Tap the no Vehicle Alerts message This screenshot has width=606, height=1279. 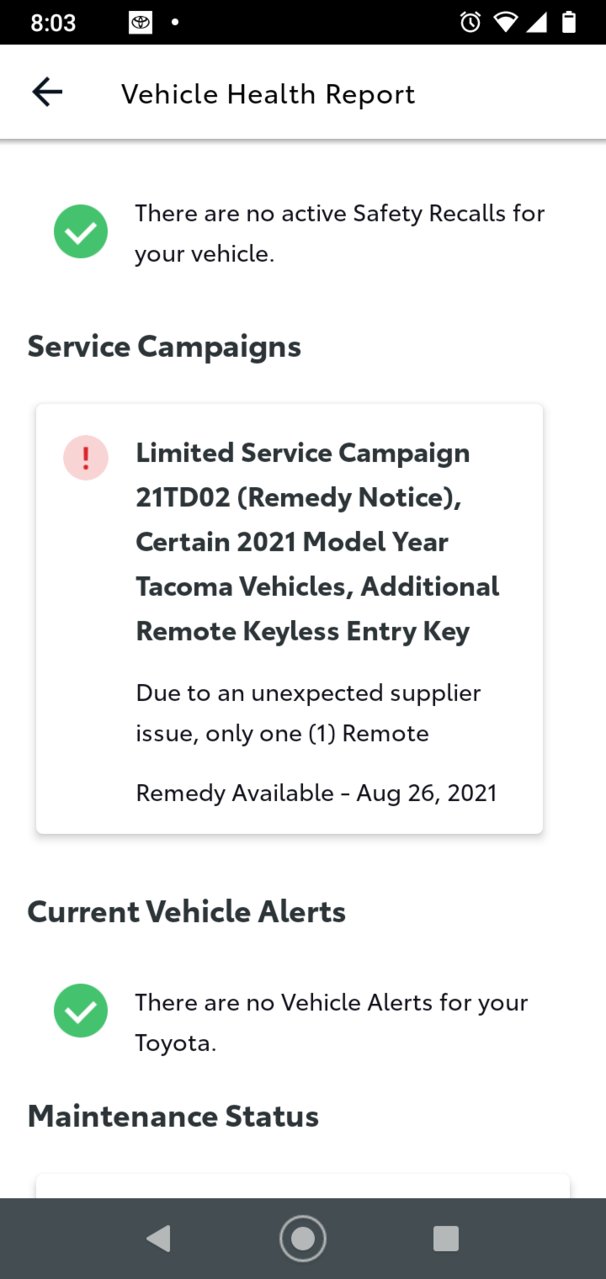point(331,1022)
